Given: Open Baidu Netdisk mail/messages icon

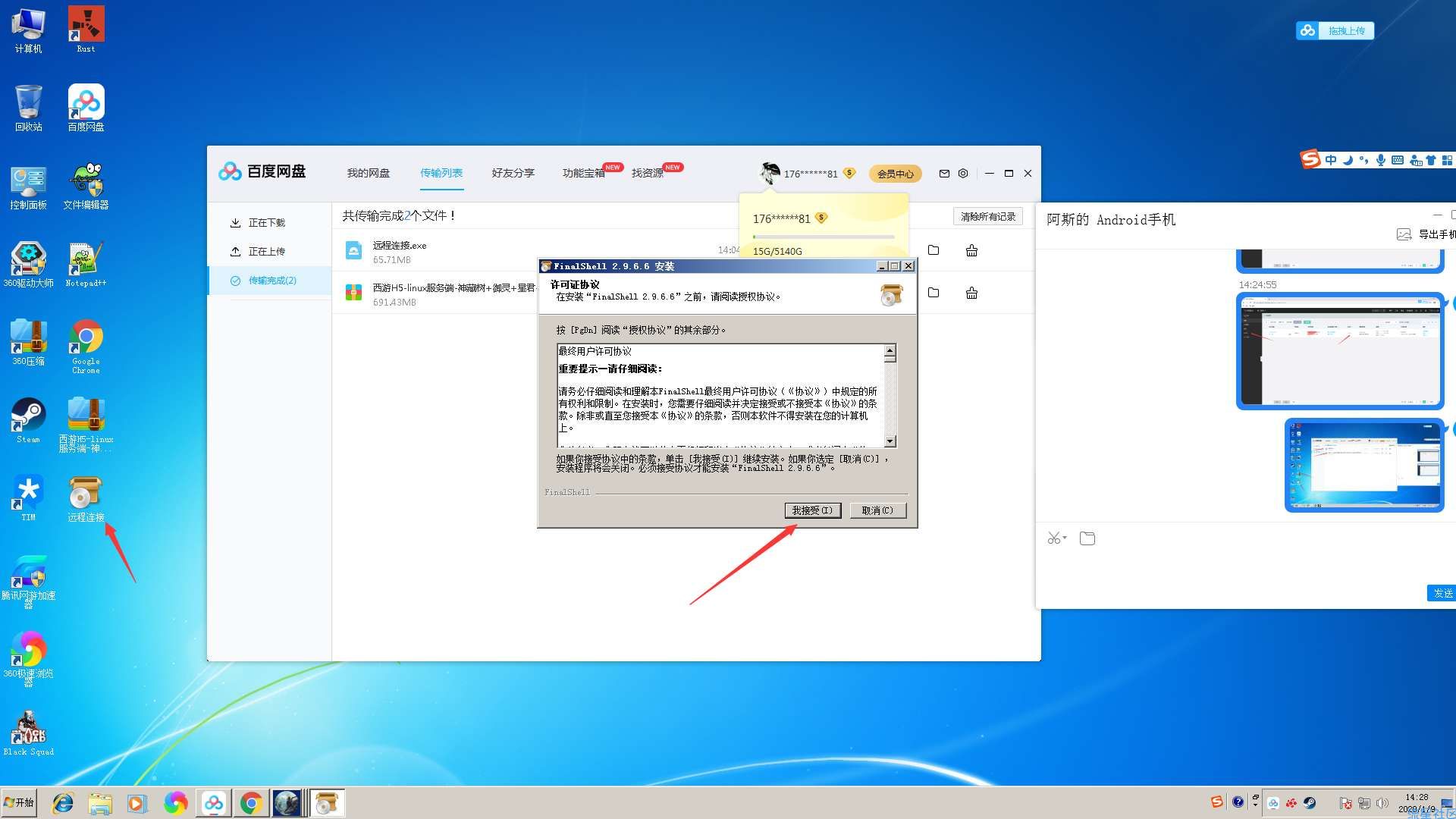Looking at the screenshot, I should pos(944,174).
